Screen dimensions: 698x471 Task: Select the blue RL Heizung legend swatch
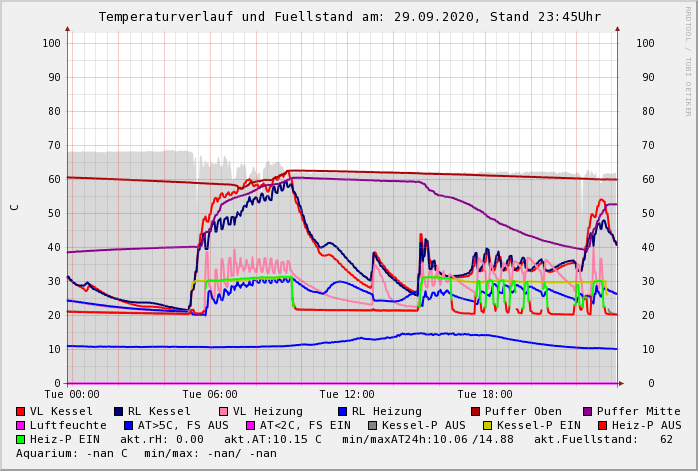coord(342,412)
